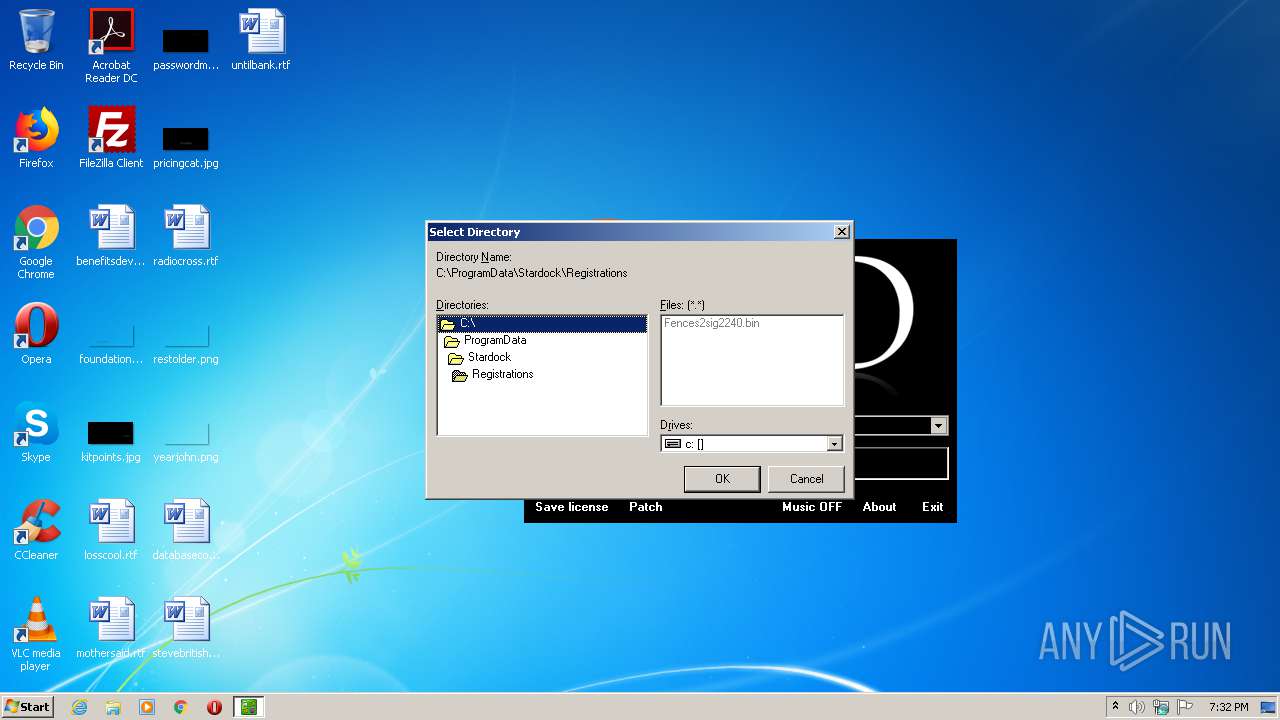The image size is (1280, 720).
Task: Select the untilbank.rtf desktop file
Action: pyautogui.click(x=261, y=40)
